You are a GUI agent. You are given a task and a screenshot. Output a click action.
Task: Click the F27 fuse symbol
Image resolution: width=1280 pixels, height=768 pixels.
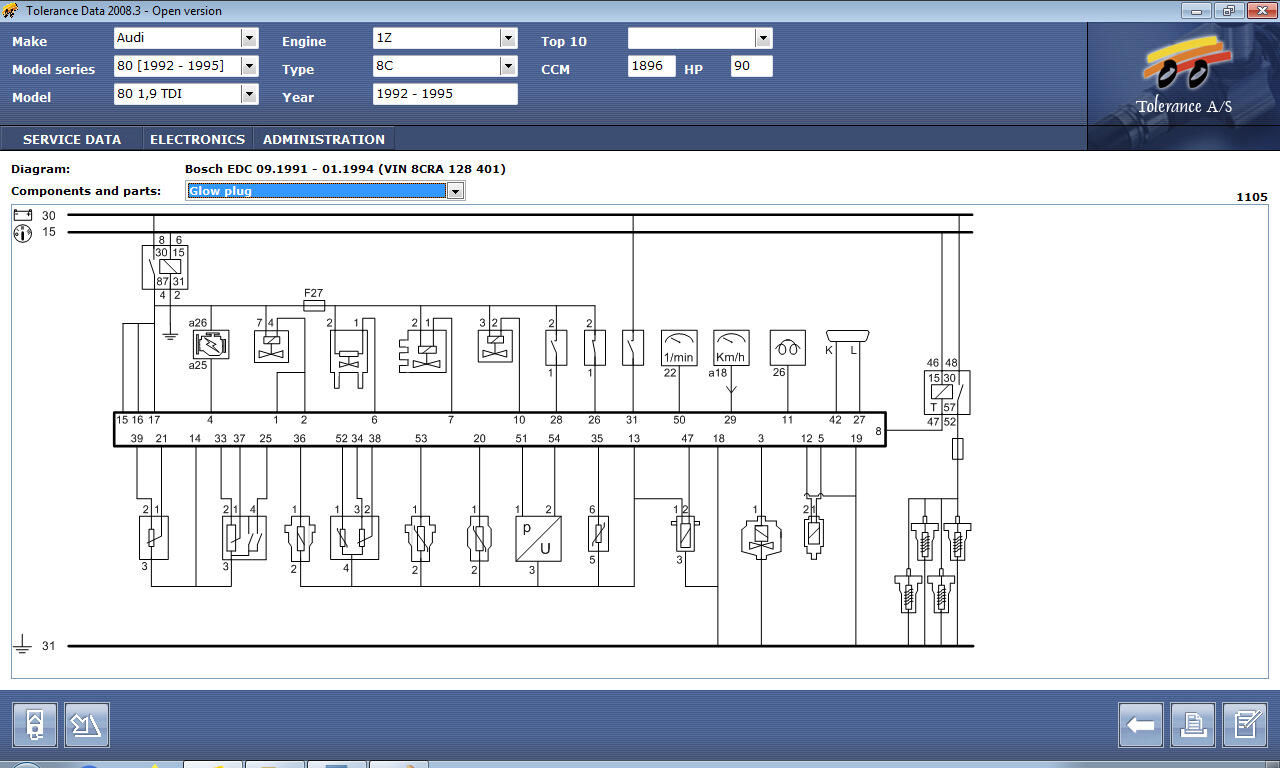coord(313,306)
